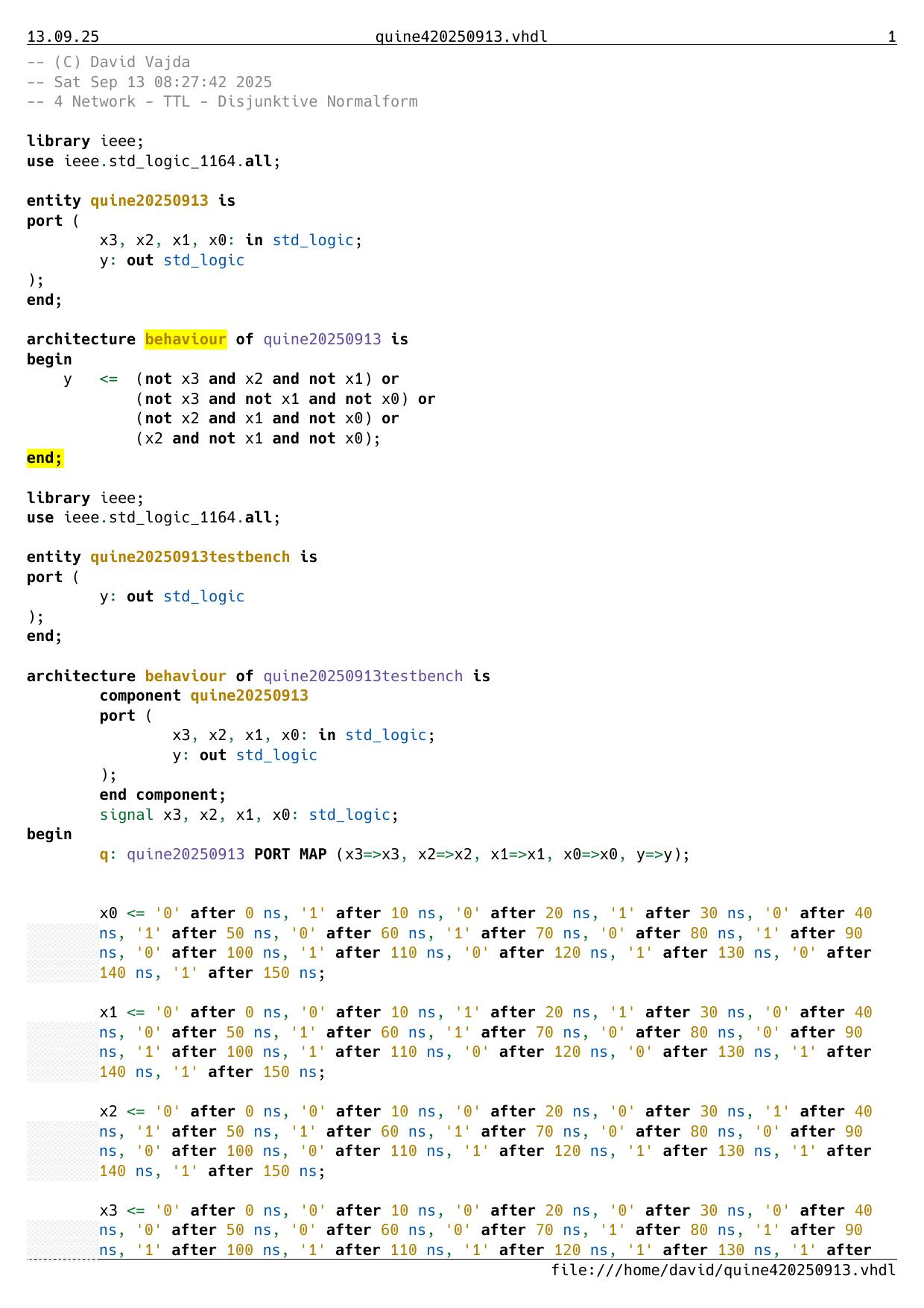The image size is (924, 1308).
Task: Click the 'x2 <=' stimulus assignment start
Action: 122,1112
